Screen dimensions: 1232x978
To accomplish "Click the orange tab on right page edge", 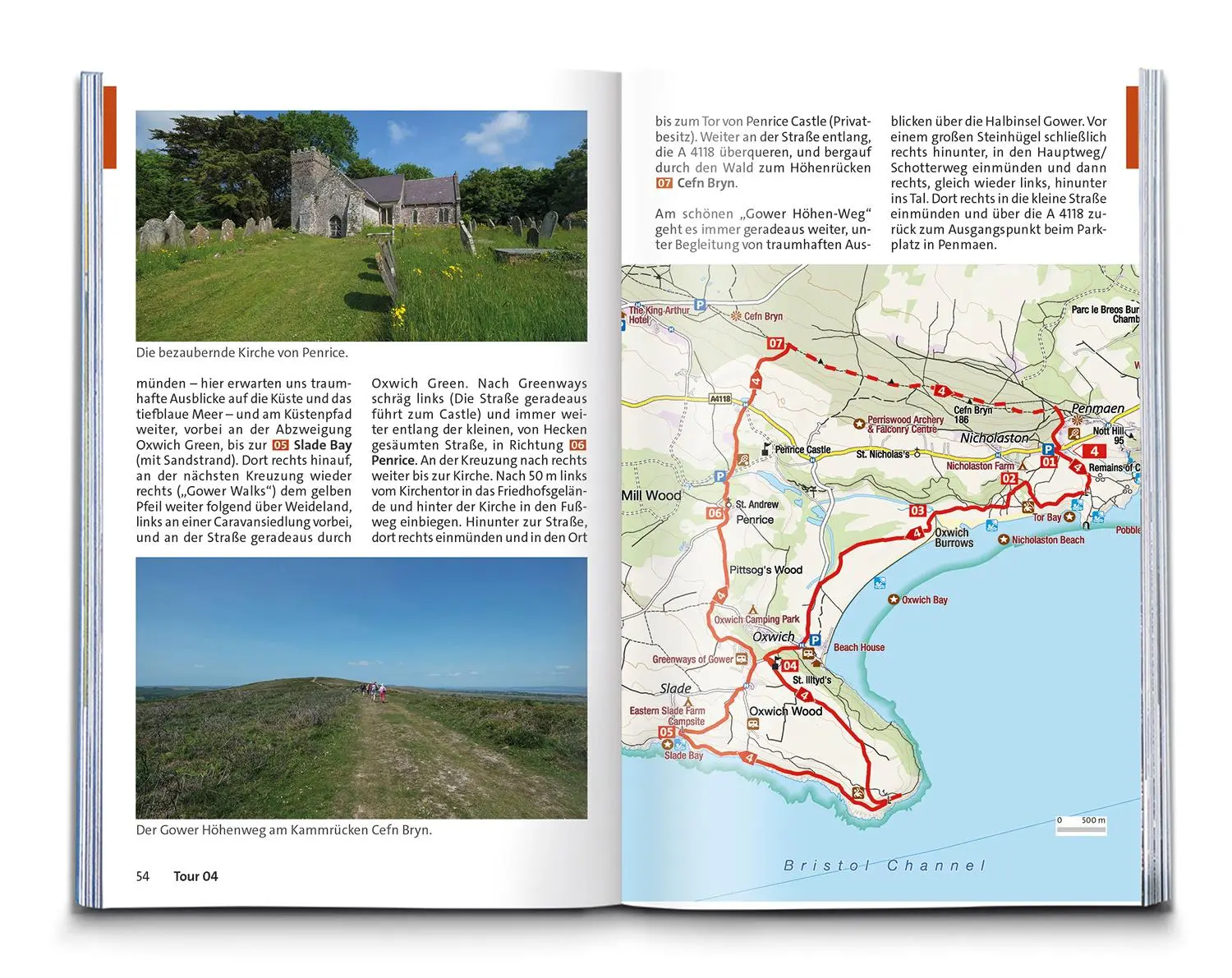I will [x=1132, y=127].
